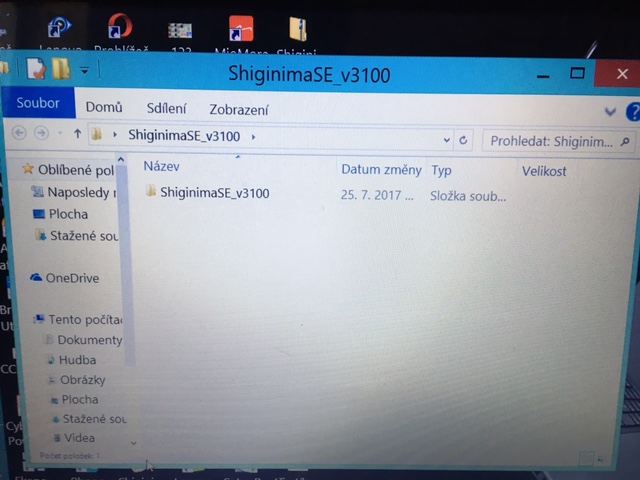Click the date 25. 7. 2017 cell
This screenshot has width=640, height=480.
pos(377,195)
